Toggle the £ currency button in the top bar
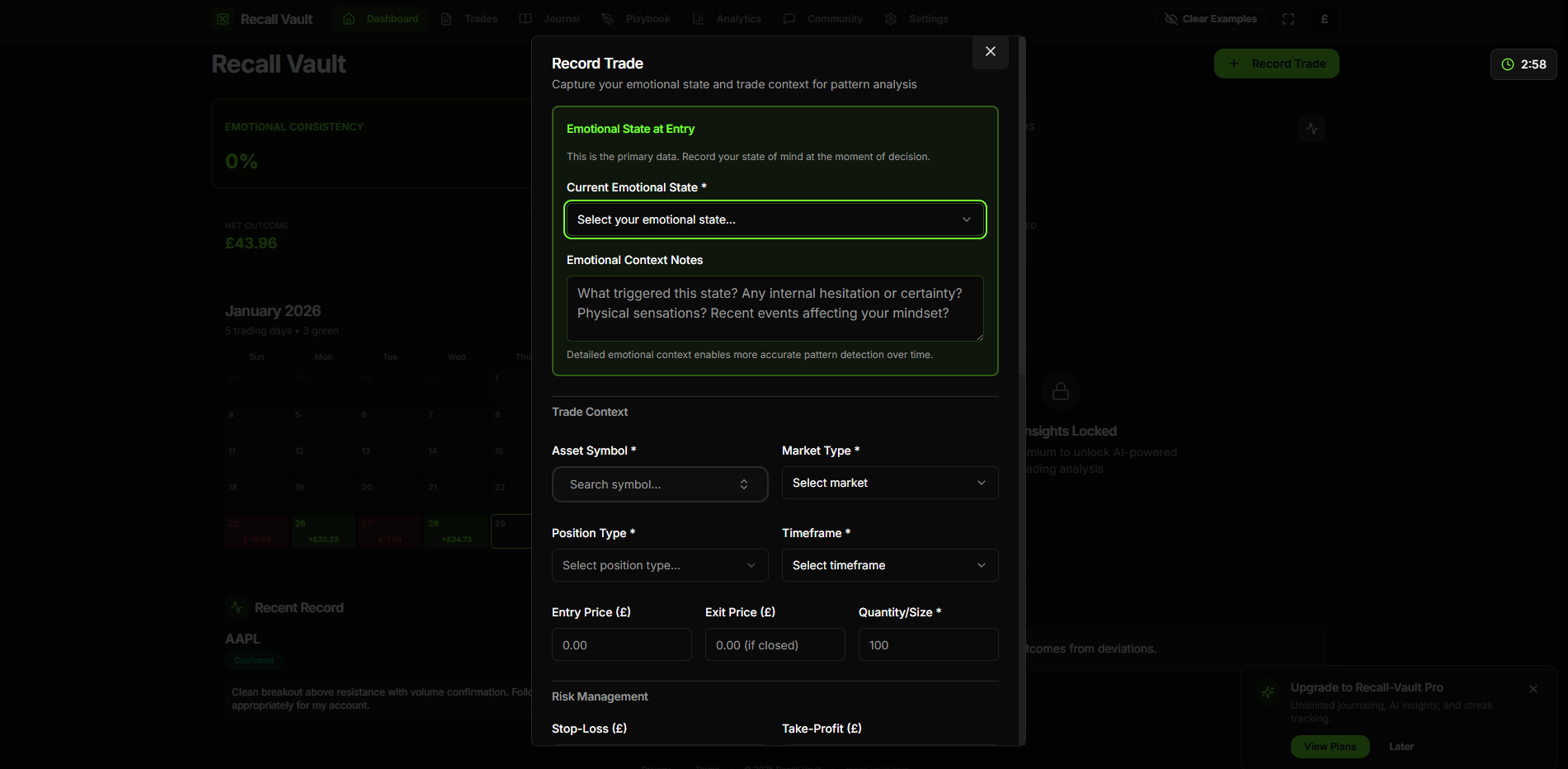 1324,18
